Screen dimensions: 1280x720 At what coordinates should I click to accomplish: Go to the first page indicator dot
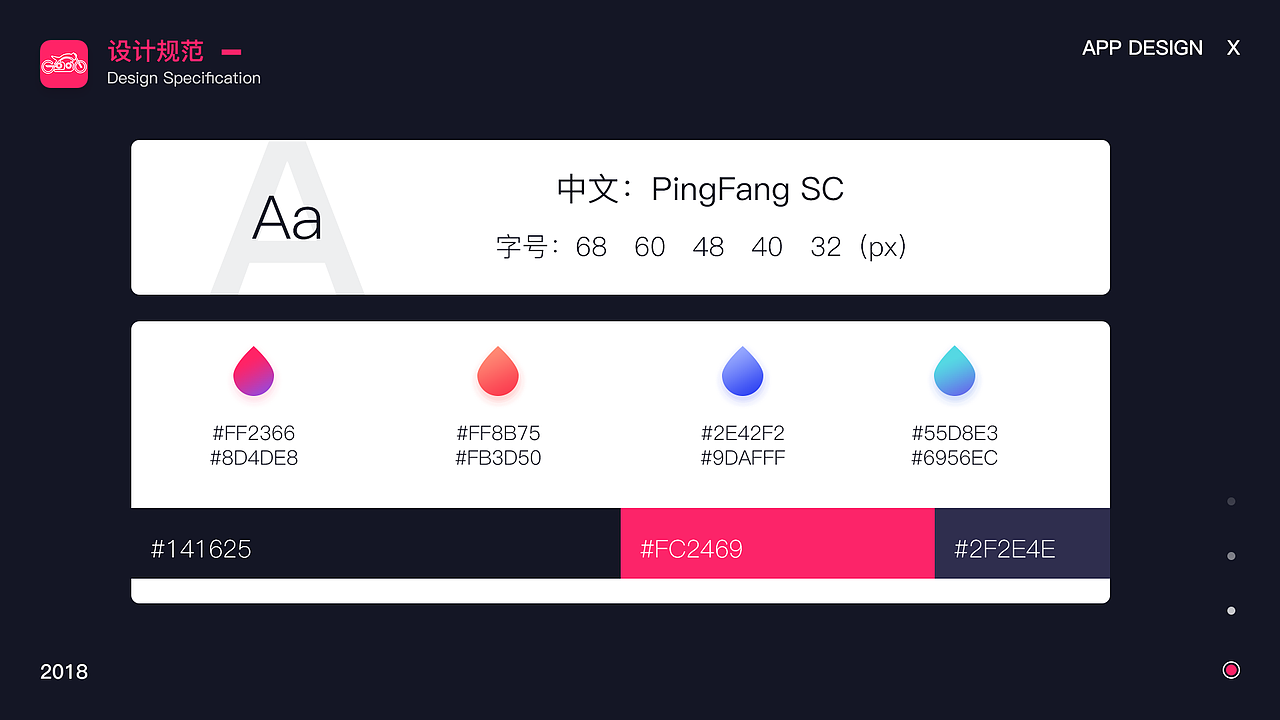pos(1231,502)
